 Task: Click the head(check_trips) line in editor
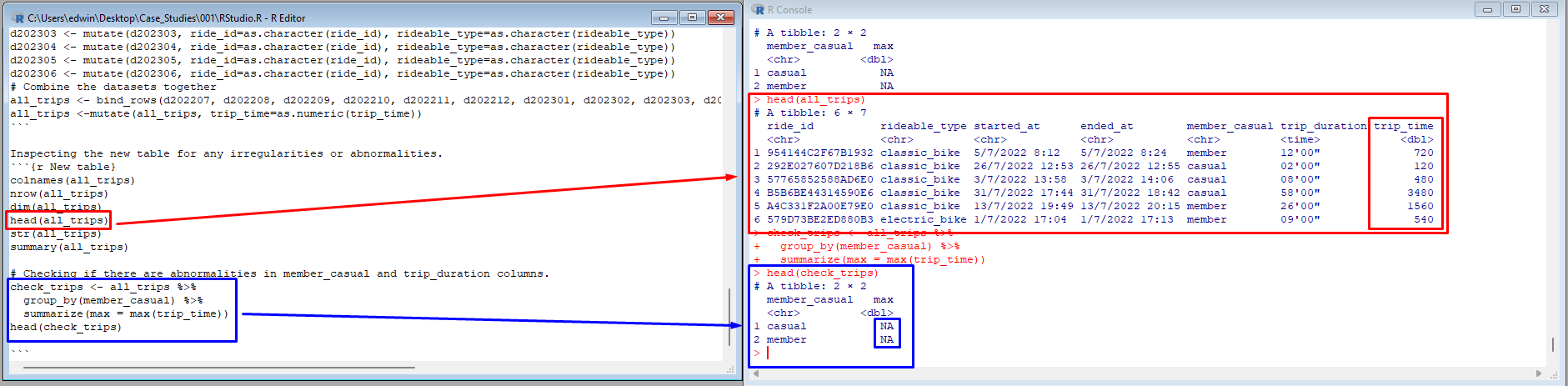tap(65, 327)
